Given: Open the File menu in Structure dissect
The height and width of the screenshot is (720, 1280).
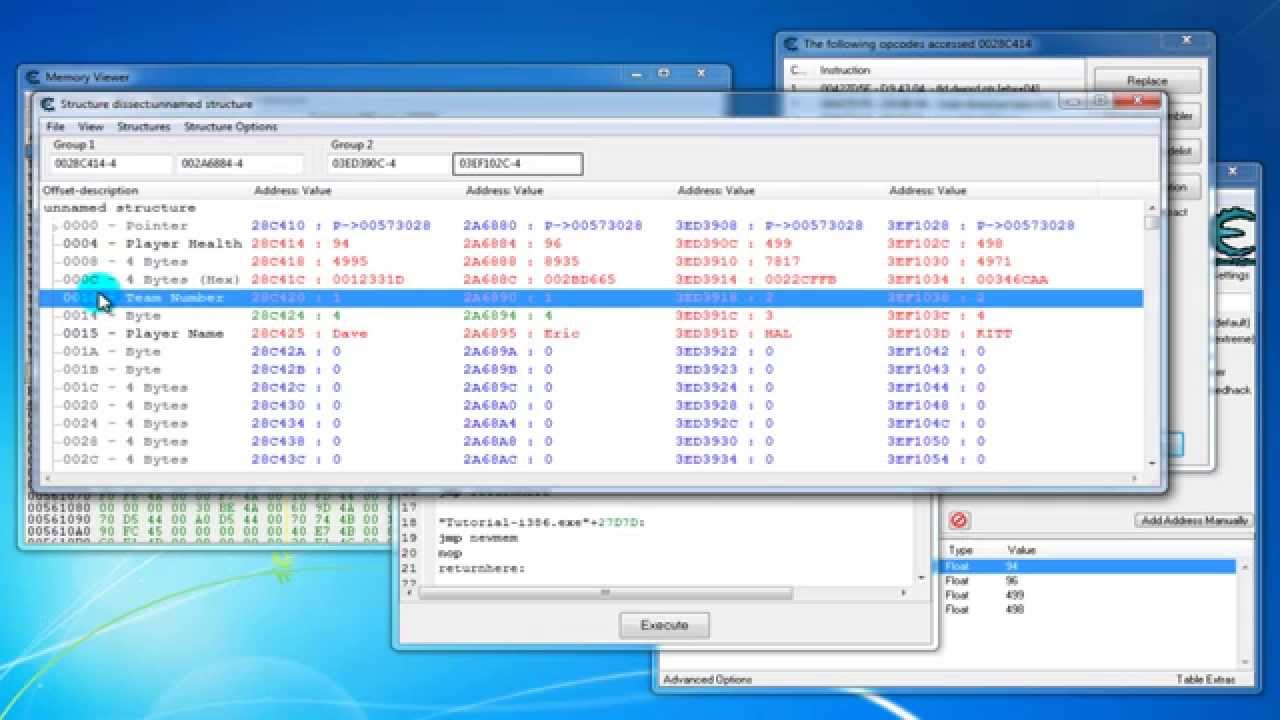Looking at the screenshot, I should pyautogui.click(x=55, y=127).
